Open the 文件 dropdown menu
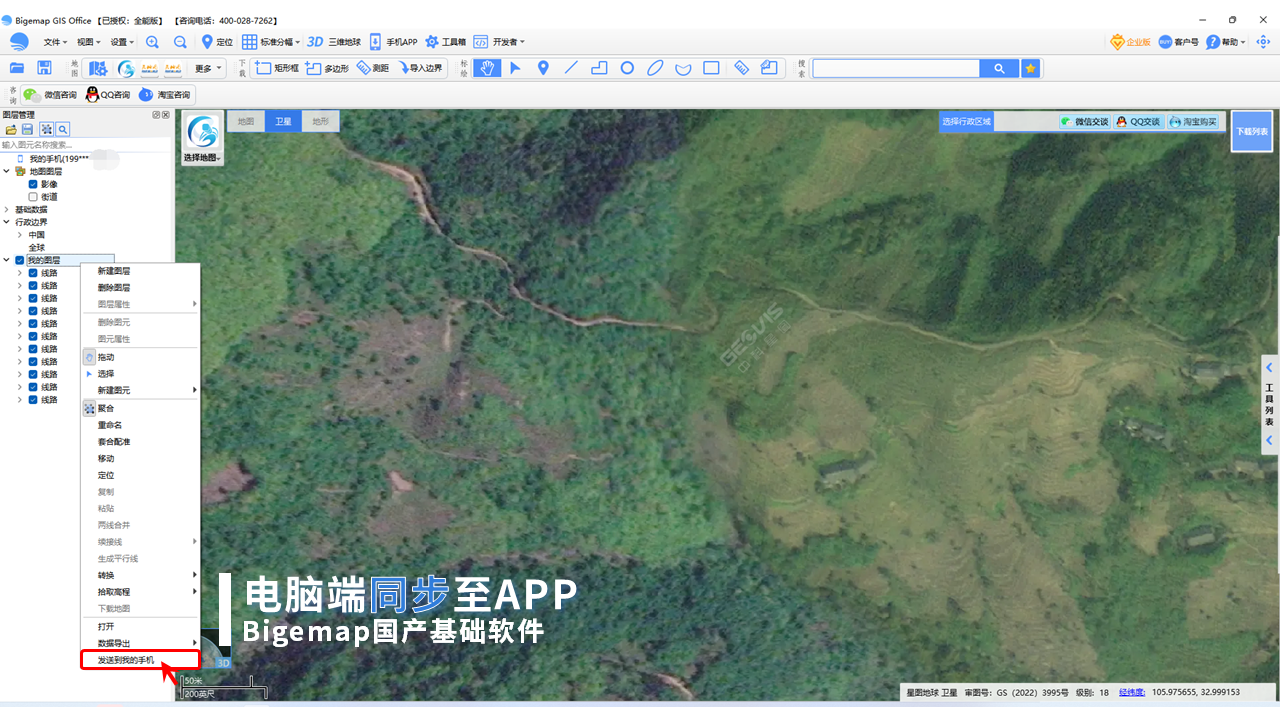 55,42
